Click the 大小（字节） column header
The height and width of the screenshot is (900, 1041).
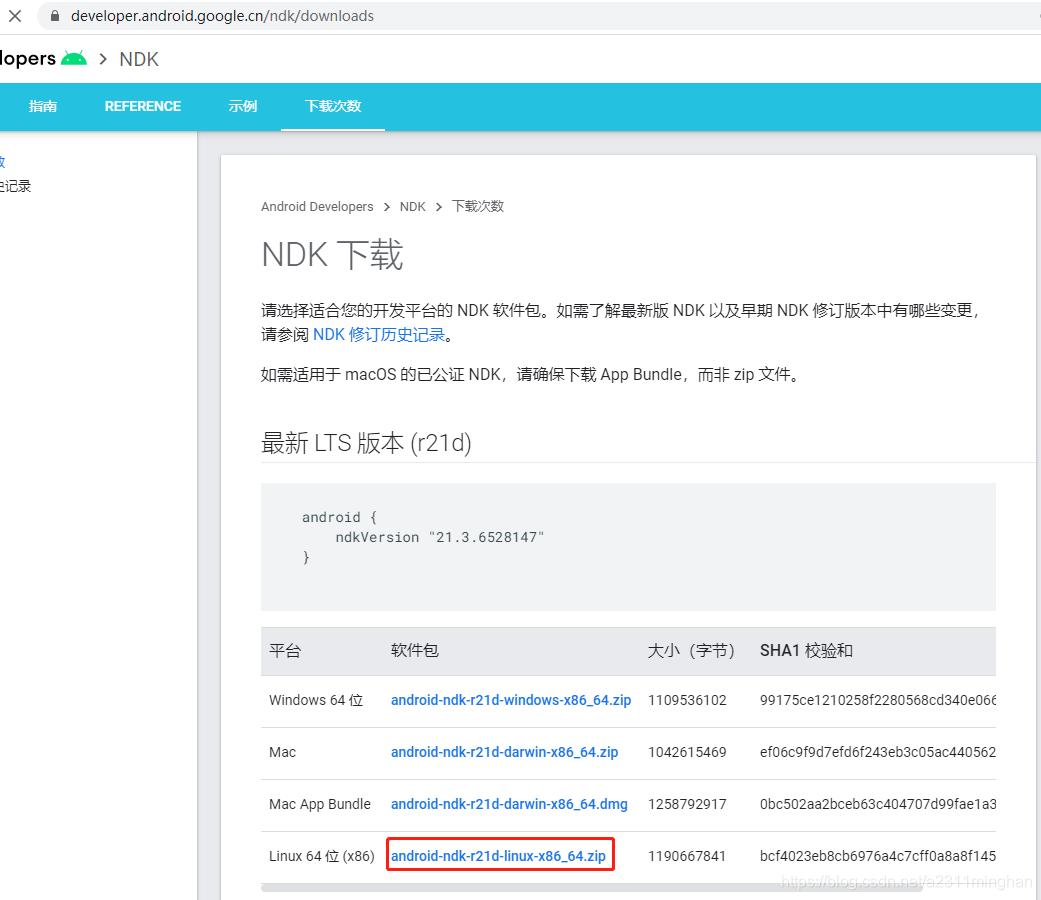pos(691,650)
